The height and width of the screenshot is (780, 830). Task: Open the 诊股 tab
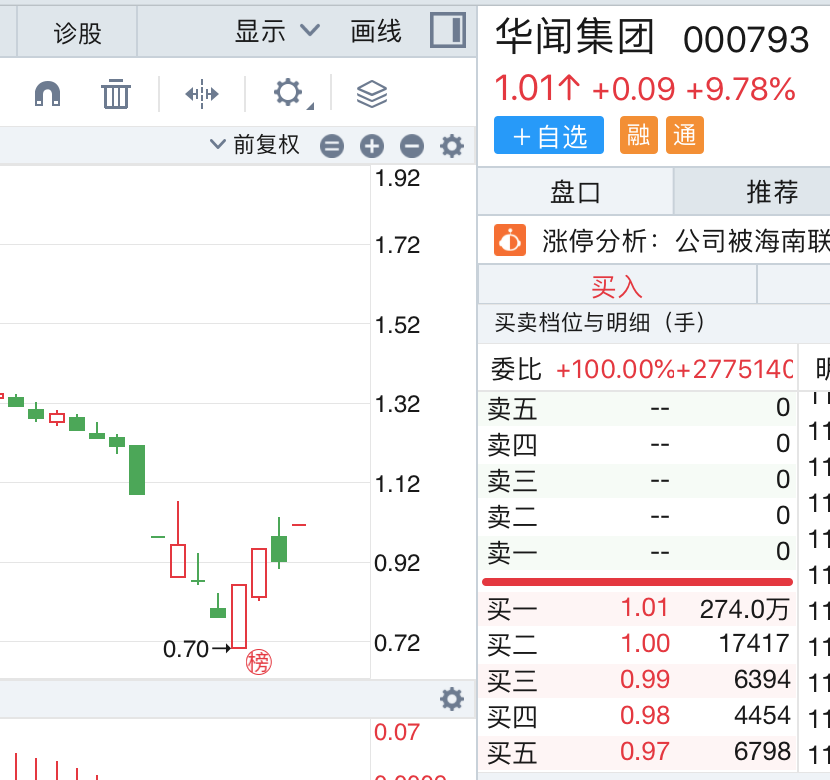78,33
